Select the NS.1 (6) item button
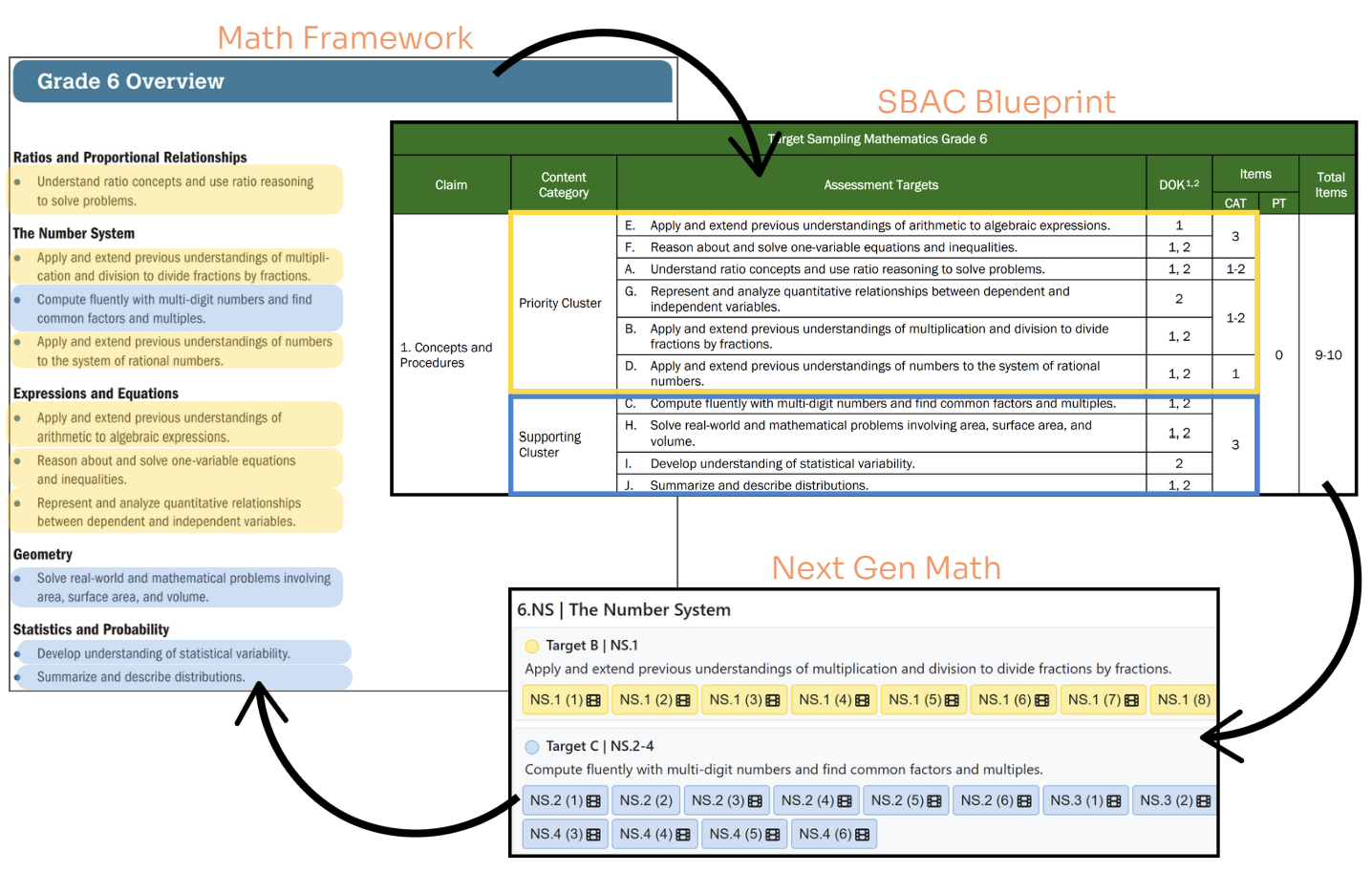1372x873 pixels. (x=1014, y=700)
